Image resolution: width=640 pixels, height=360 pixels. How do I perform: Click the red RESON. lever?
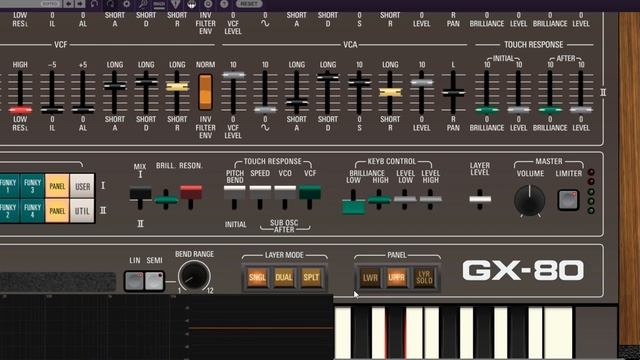coord(191,192)
